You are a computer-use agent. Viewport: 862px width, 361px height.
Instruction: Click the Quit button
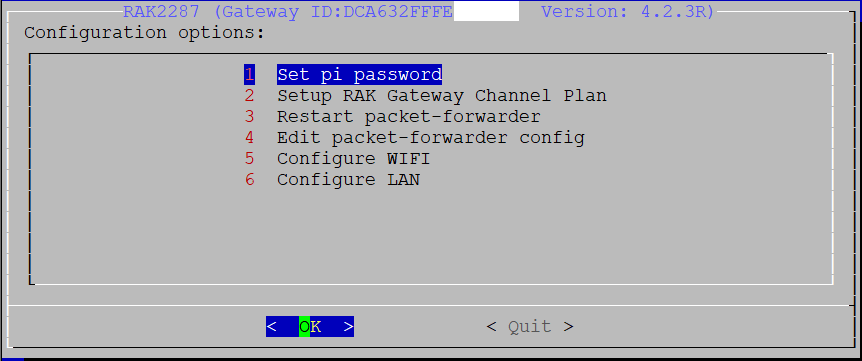click(x=530, y=326)
